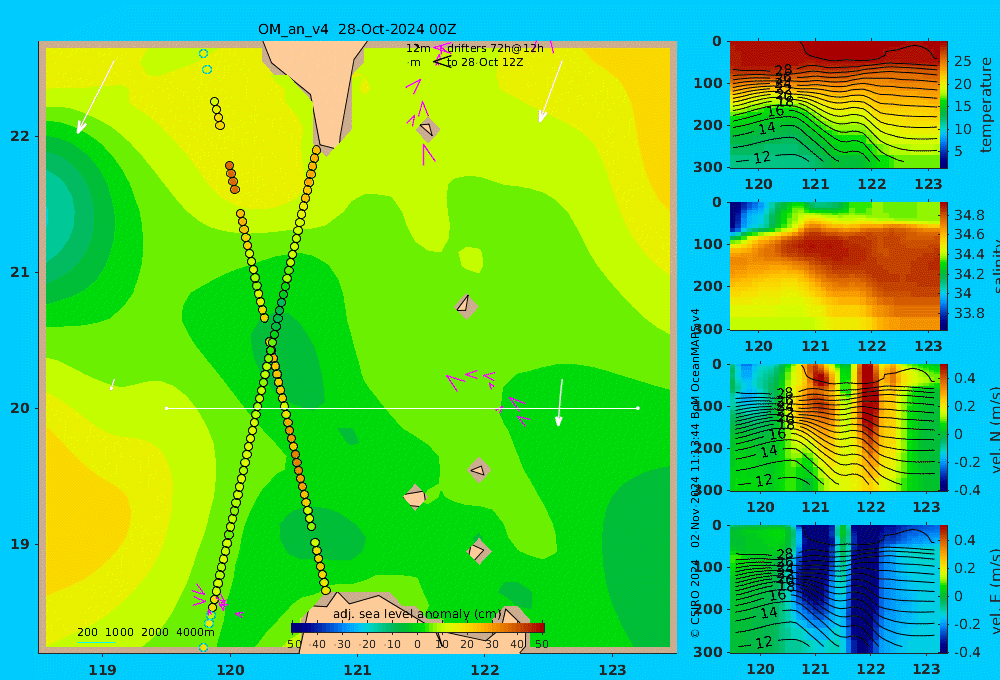This screenshot has width=1000, height=680.
Task: Click the 'to 28 Oct 12Z' legend text
Action: [x=485, y=63]
